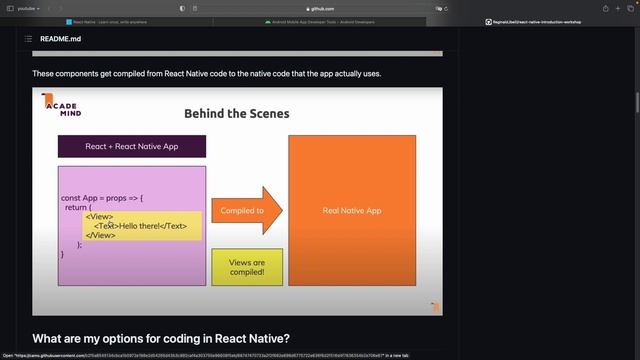The width and height of the screenshot is (640, 360).
Task: Click the extension icon beside privacy shield
Action: (195, 9)
